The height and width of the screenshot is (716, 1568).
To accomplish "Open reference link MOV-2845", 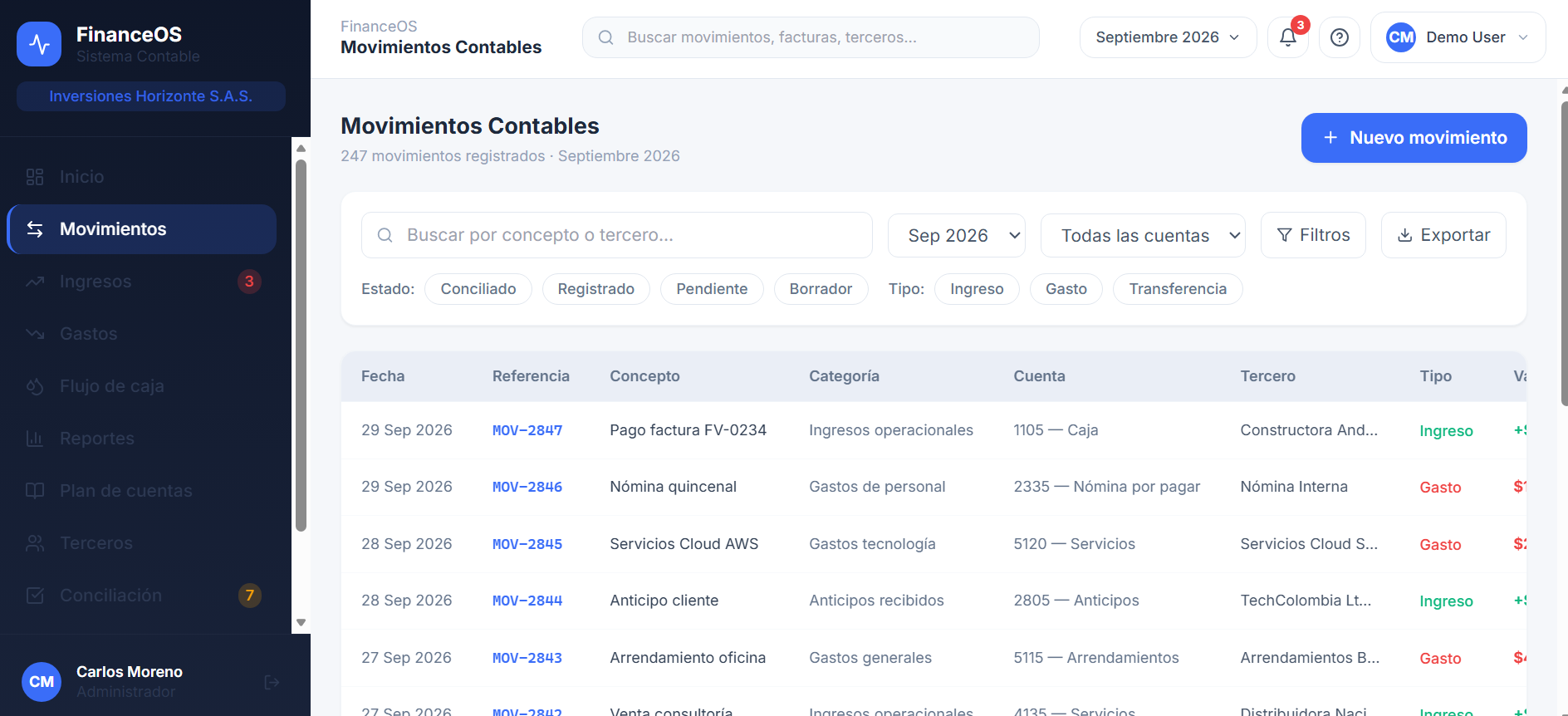I will [x=527, y=544].
